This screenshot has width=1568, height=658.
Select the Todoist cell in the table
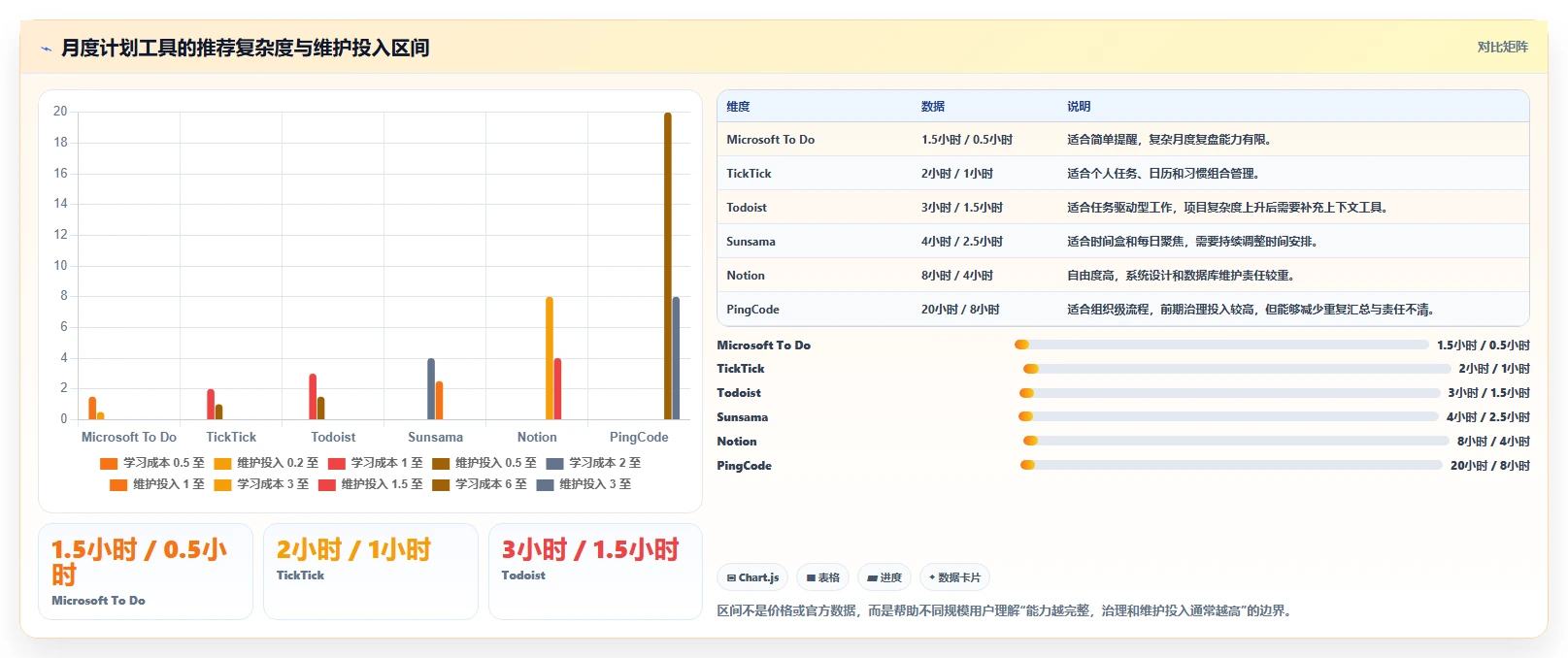pyautogui.click(x=747, y=208)
